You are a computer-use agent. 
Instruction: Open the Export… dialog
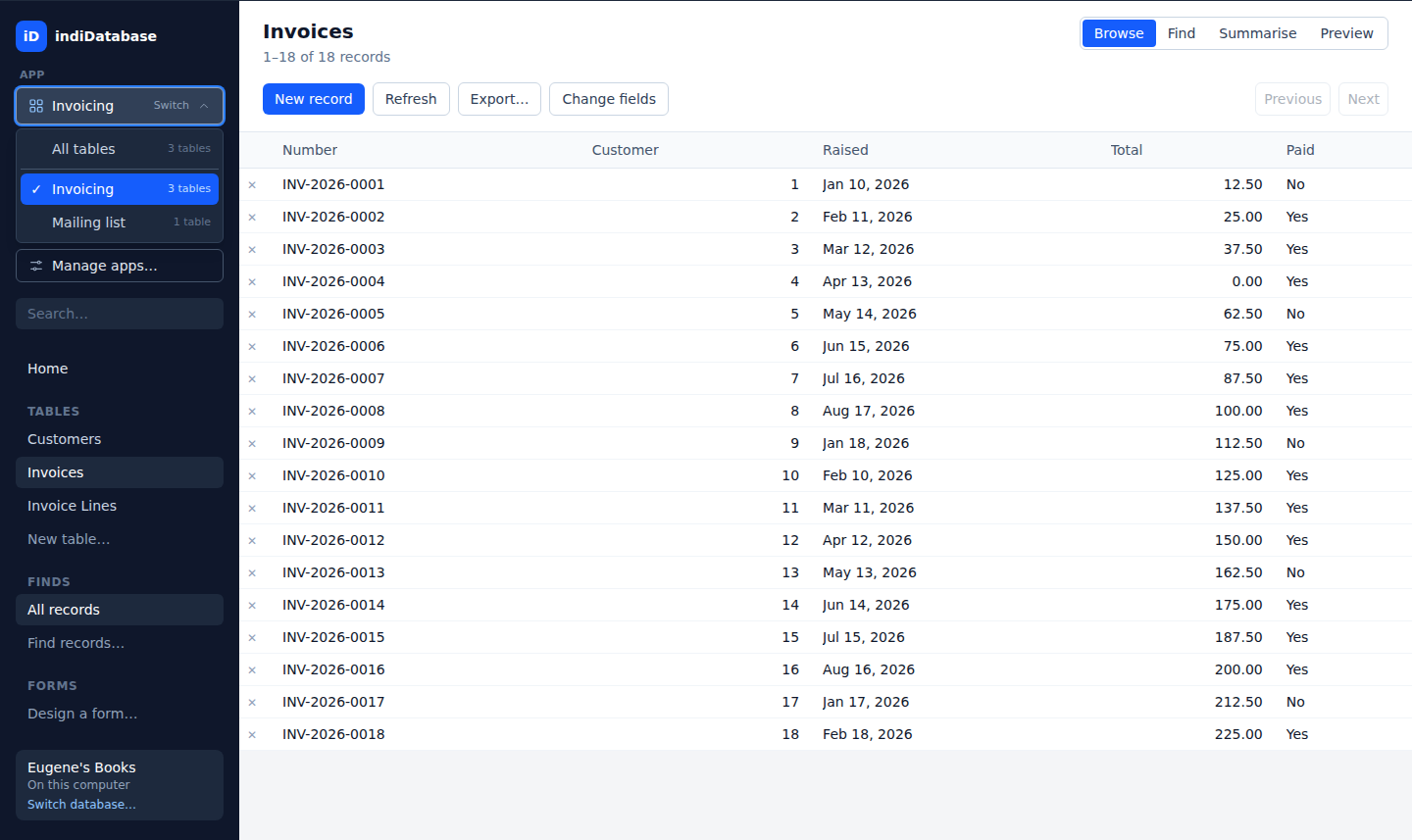(x=499, y=99)
